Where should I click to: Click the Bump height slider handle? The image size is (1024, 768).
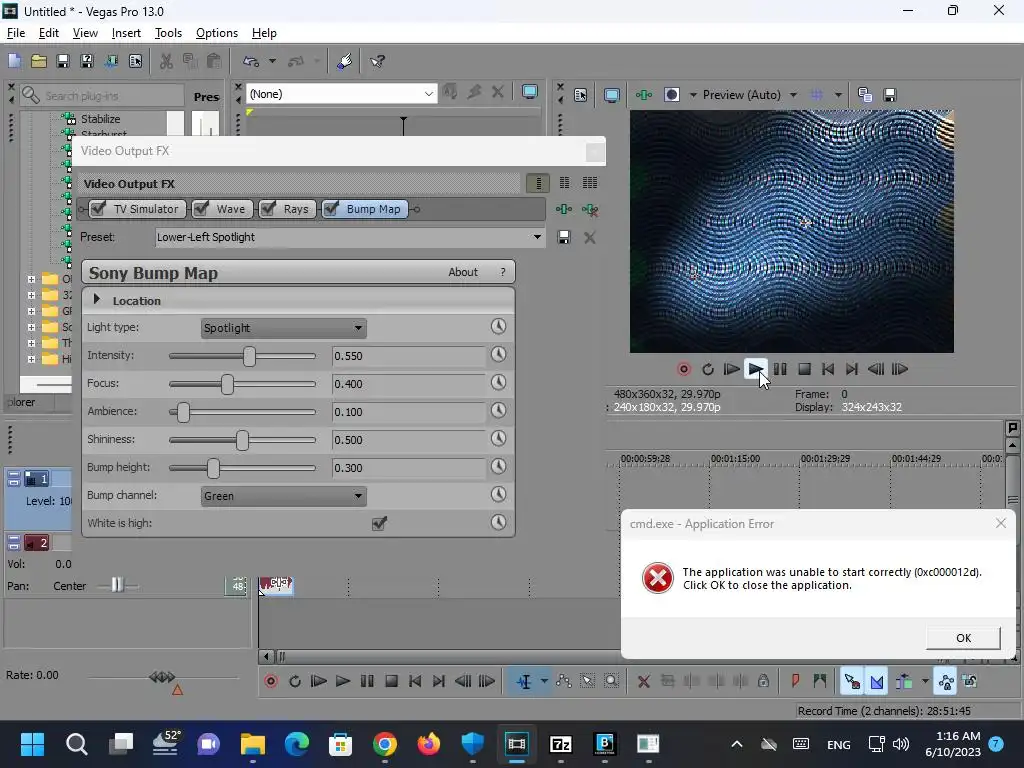pos(213,468)
